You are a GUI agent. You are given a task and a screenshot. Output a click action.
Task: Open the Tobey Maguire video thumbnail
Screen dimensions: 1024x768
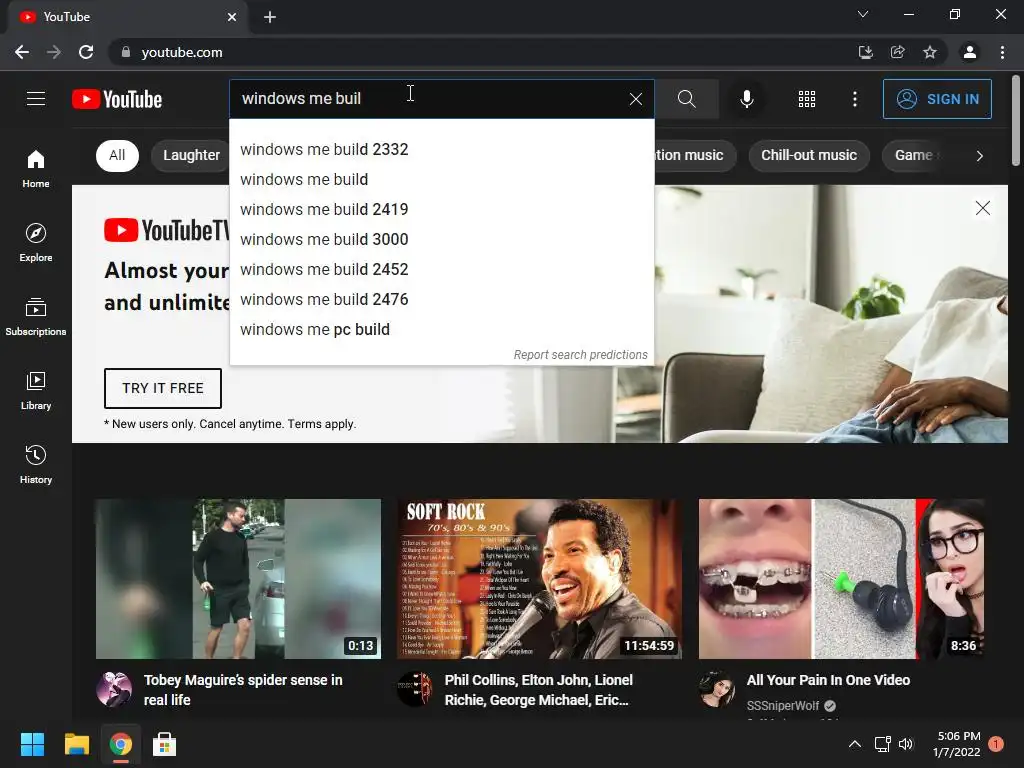pos(238,579)
